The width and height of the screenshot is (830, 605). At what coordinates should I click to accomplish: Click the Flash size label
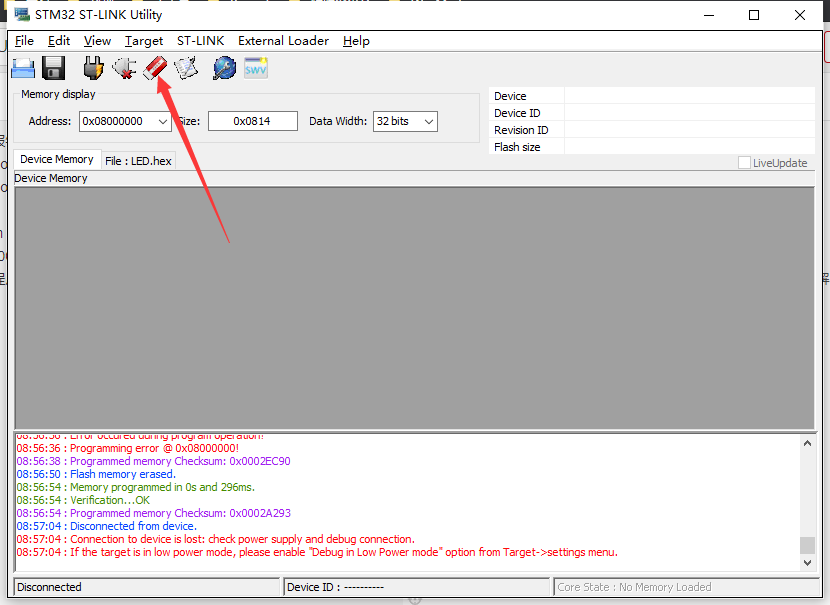pos(517,147)
